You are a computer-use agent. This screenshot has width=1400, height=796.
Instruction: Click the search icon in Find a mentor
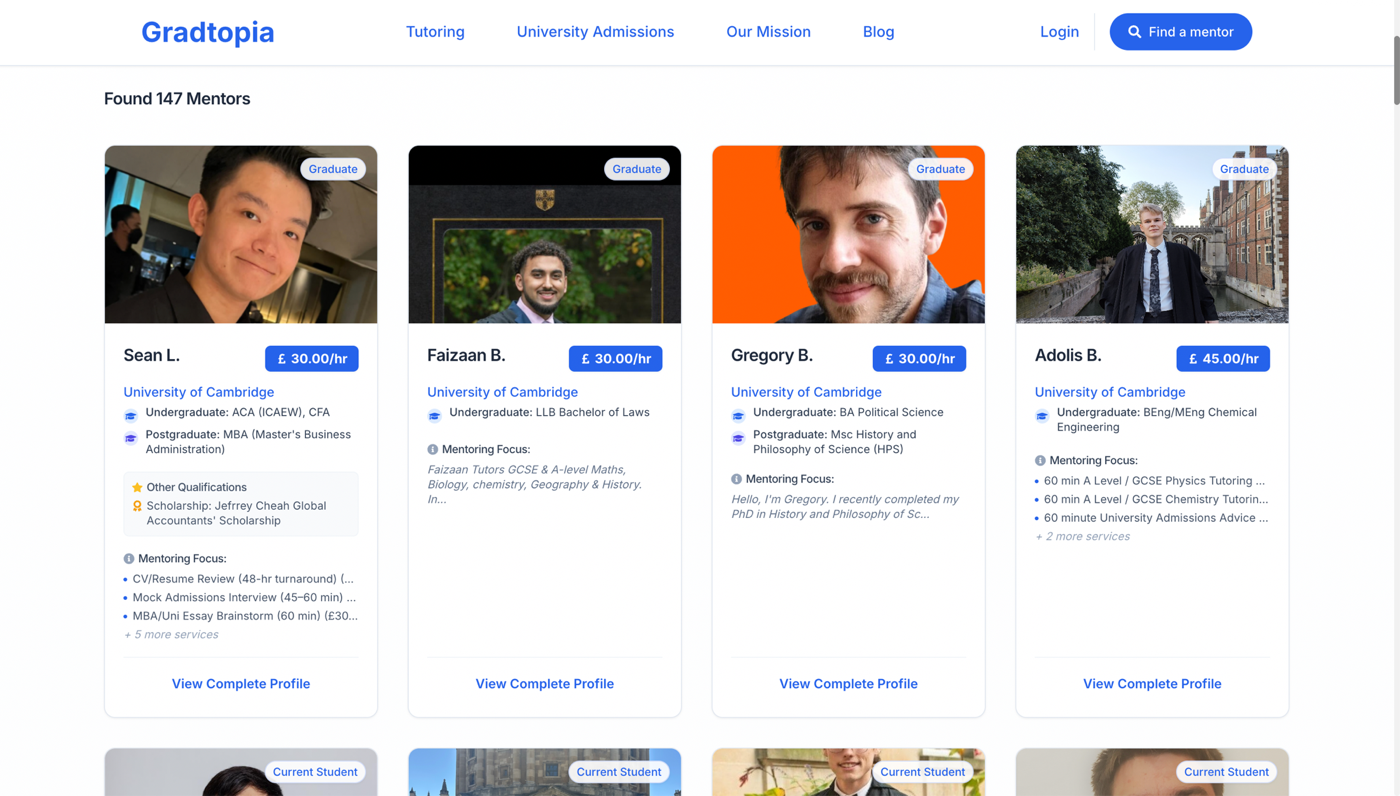[x=1134, y=32]
